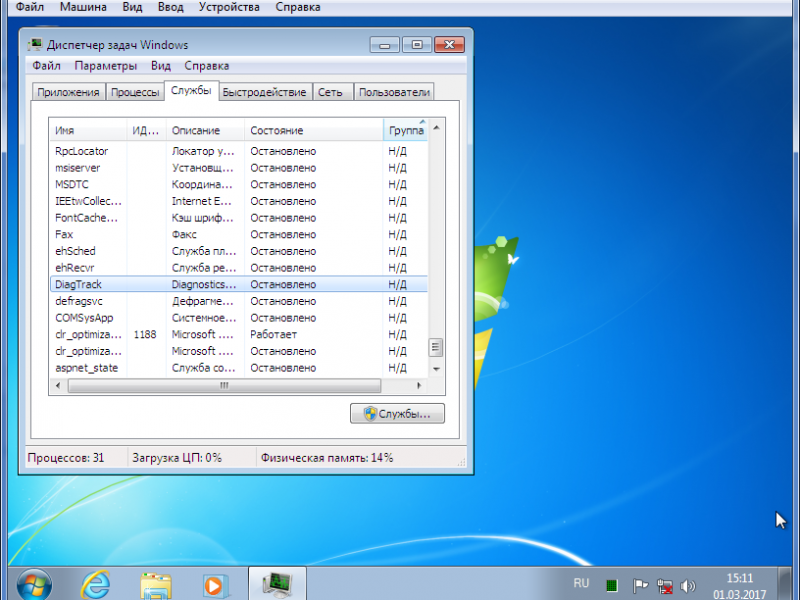Open Task Manager's Вид menu
Image resolution: width=800 pixels, height=600 pixels.
click(x=161, y=66)
